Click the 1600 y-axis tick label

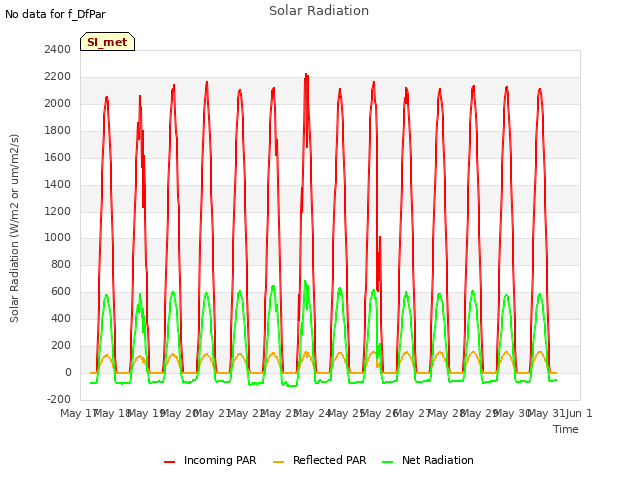click(x=58, y=158)
